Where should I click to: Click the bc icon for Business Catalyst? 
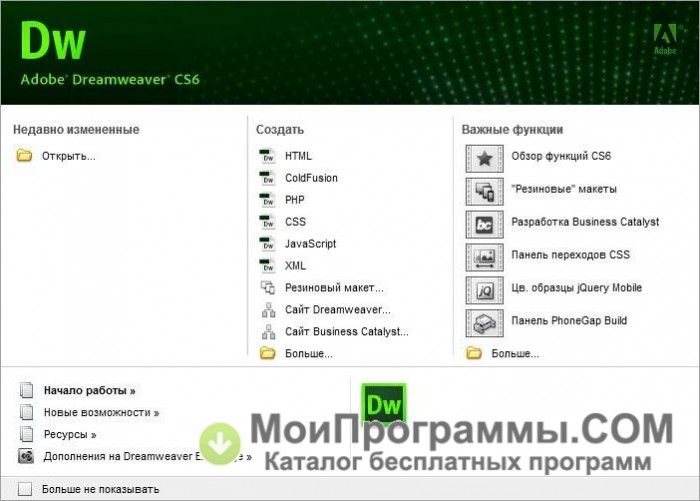pos(484,224)
